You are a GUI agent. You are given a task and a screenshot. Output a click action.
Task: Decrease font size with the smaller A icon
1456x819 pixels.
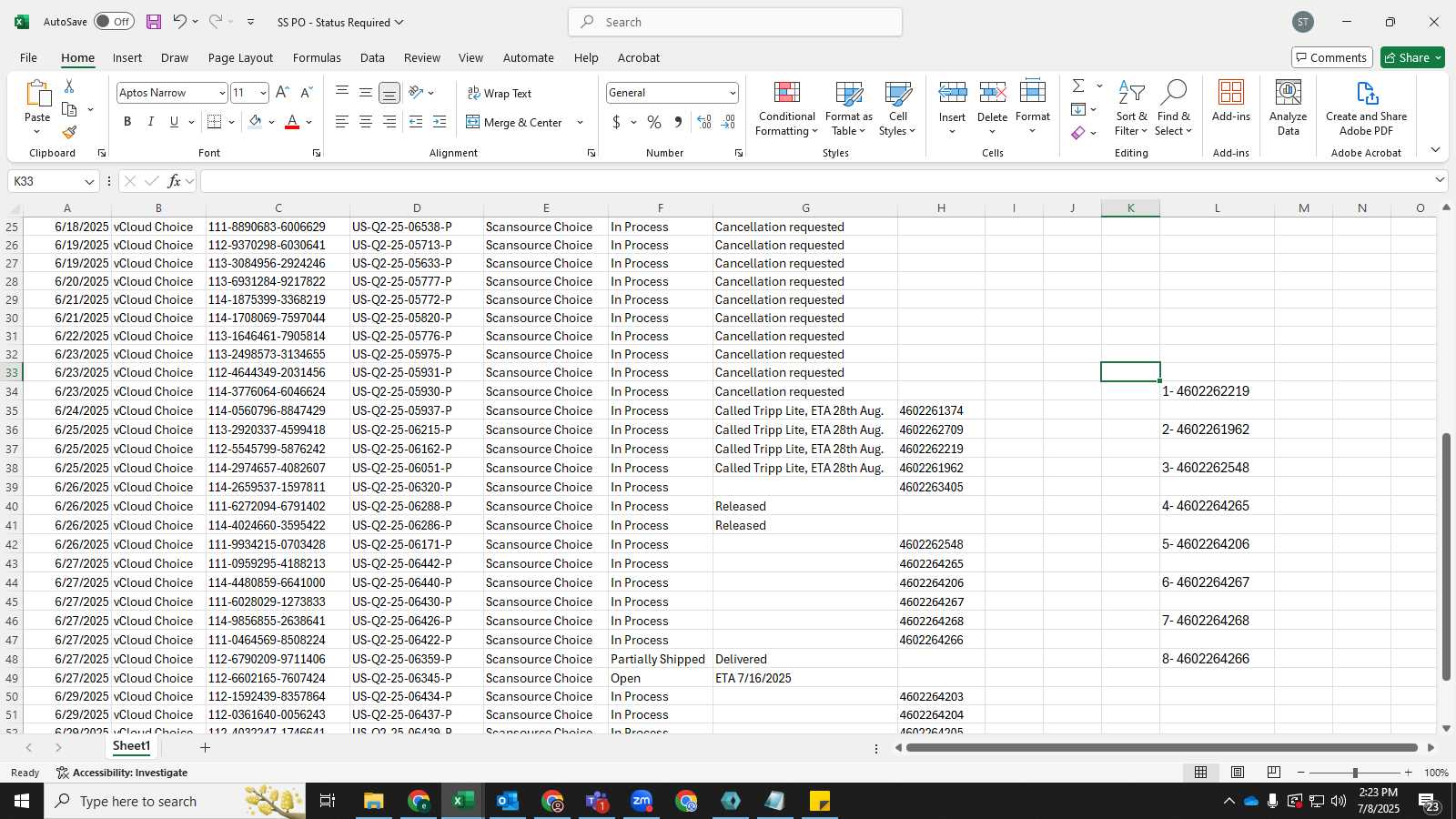click(x=306, y=93)
